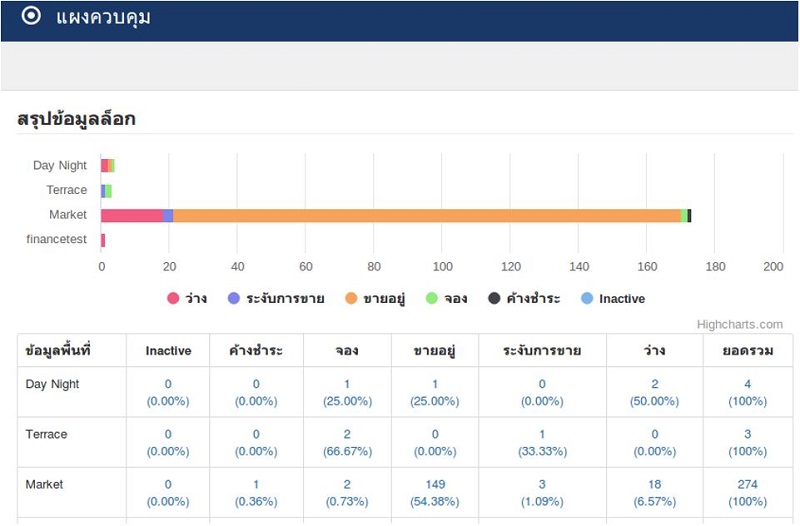Screen dimensions: 800x526
Task: Click the Inactive column header in table
Action: tap(168, 350)
